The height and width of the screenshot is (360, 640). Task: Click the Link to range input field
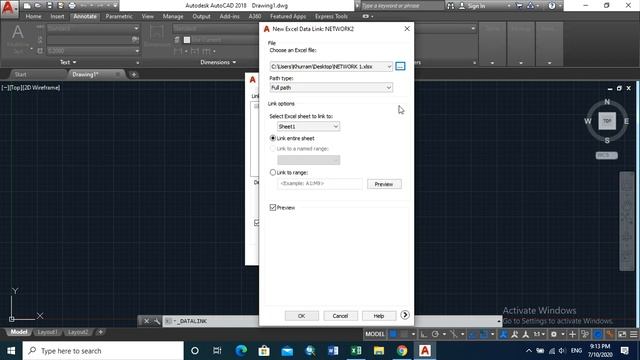pos(320,184)
